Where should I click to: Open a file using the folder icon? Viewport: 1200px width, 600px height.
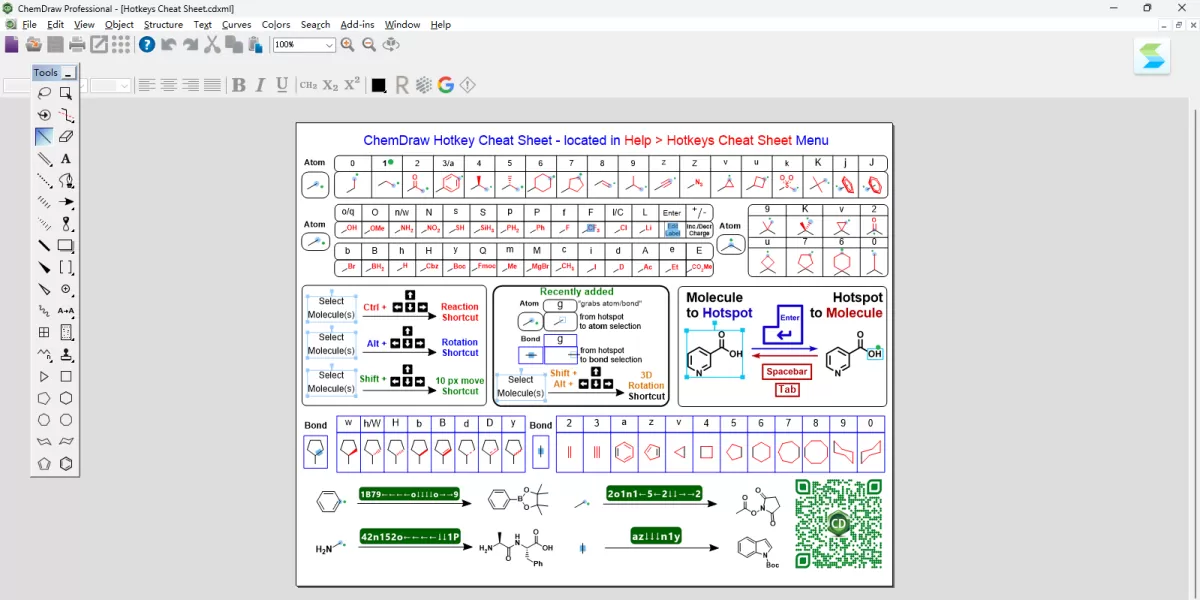[x=34, y=44]
